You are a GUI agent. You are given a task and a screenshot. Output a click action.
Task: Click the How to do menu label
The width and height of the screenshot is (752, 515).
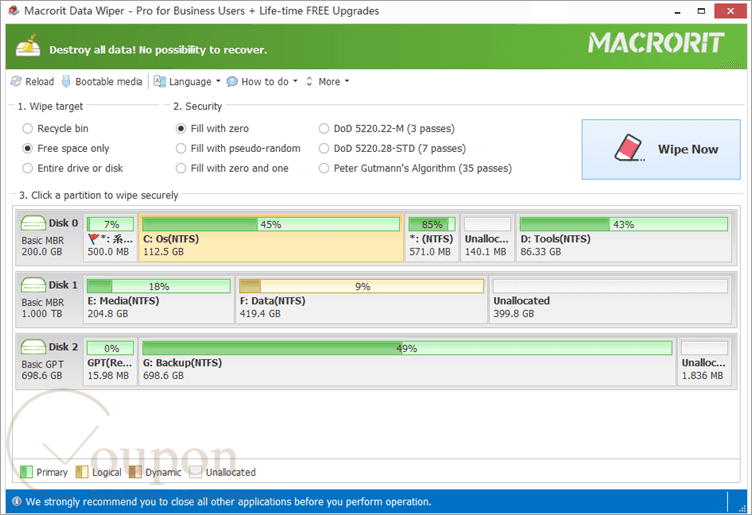(265, 82)
